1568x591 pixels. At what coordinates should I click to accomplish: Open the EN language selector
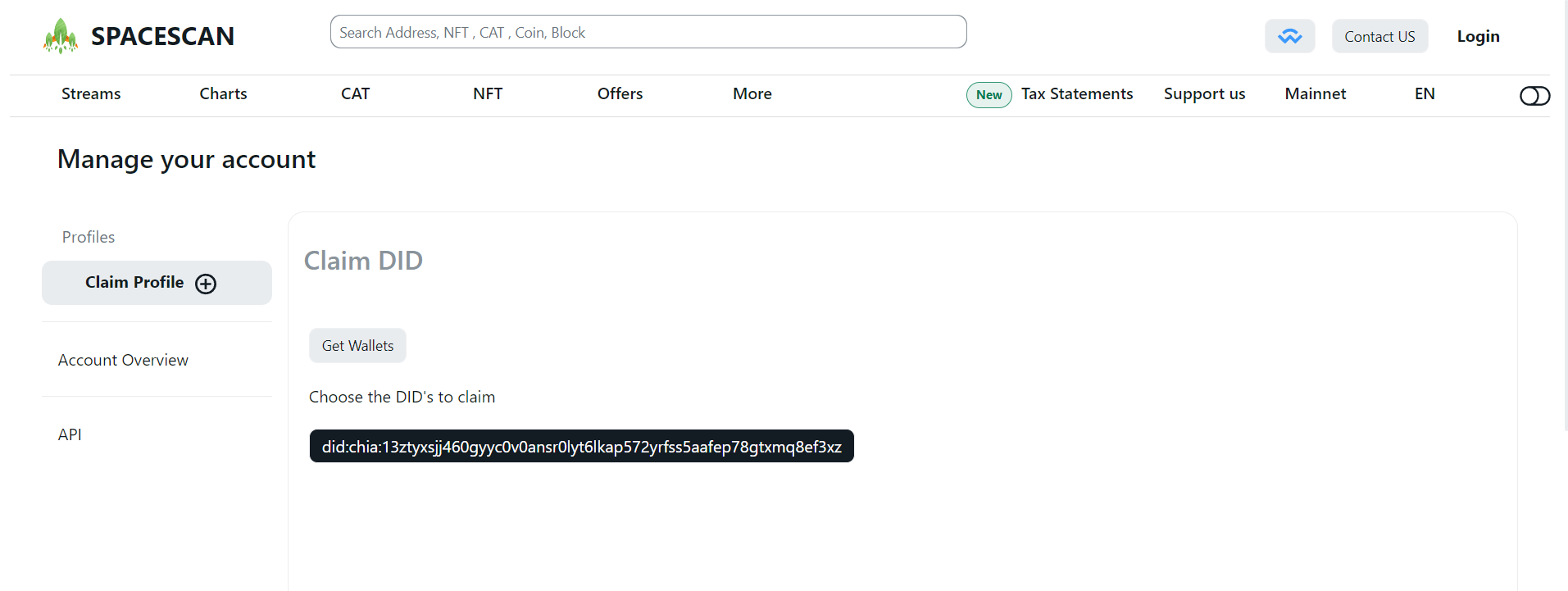pos(1425,94)
